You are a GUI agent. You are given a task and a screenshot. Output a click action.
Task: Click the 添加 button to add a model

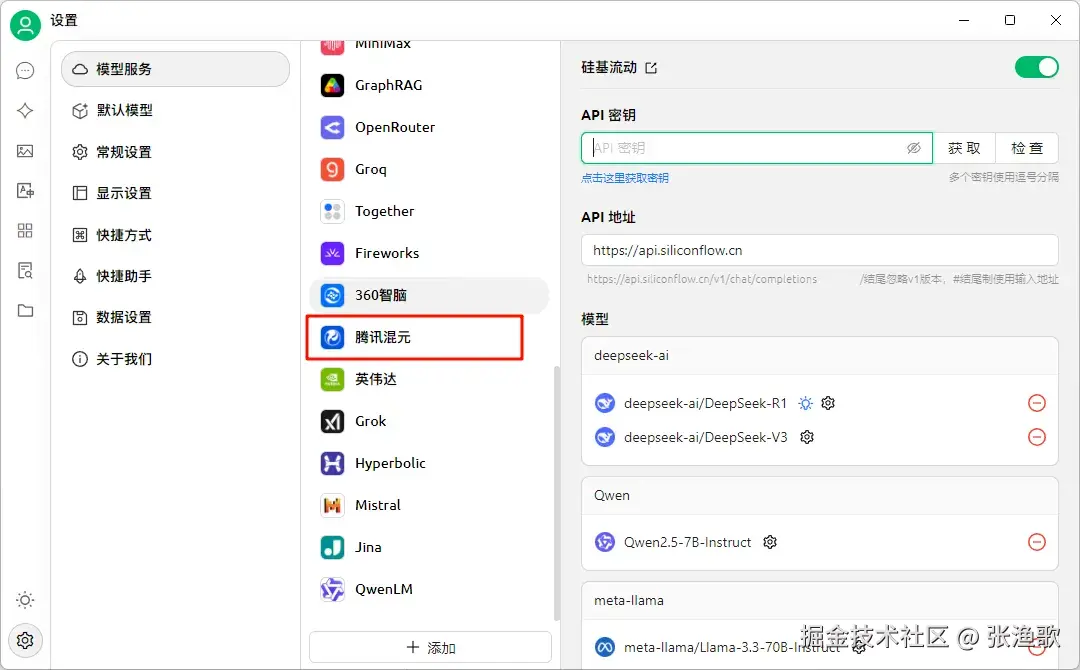[x=430, y=647]
